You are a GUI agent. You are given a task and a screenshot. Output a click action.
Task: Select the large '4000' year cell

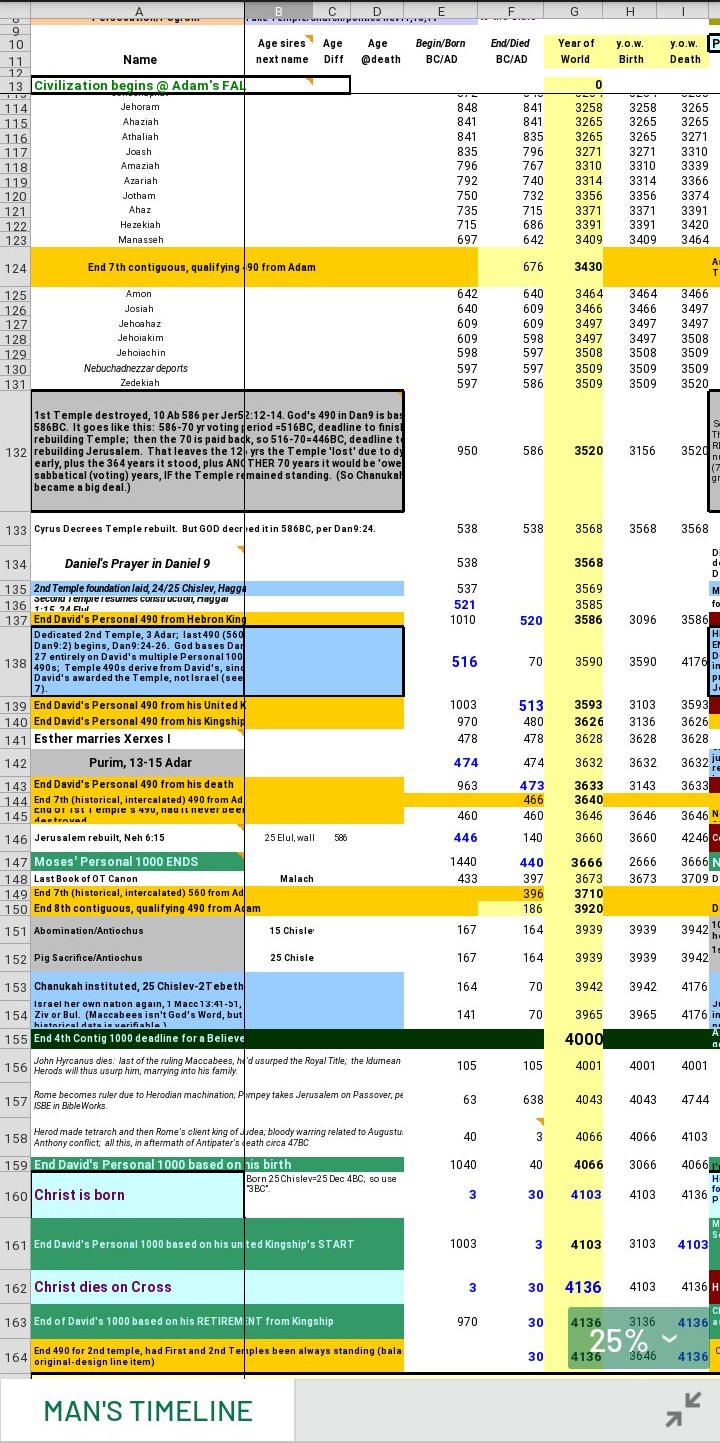[x=574, y=1039]
